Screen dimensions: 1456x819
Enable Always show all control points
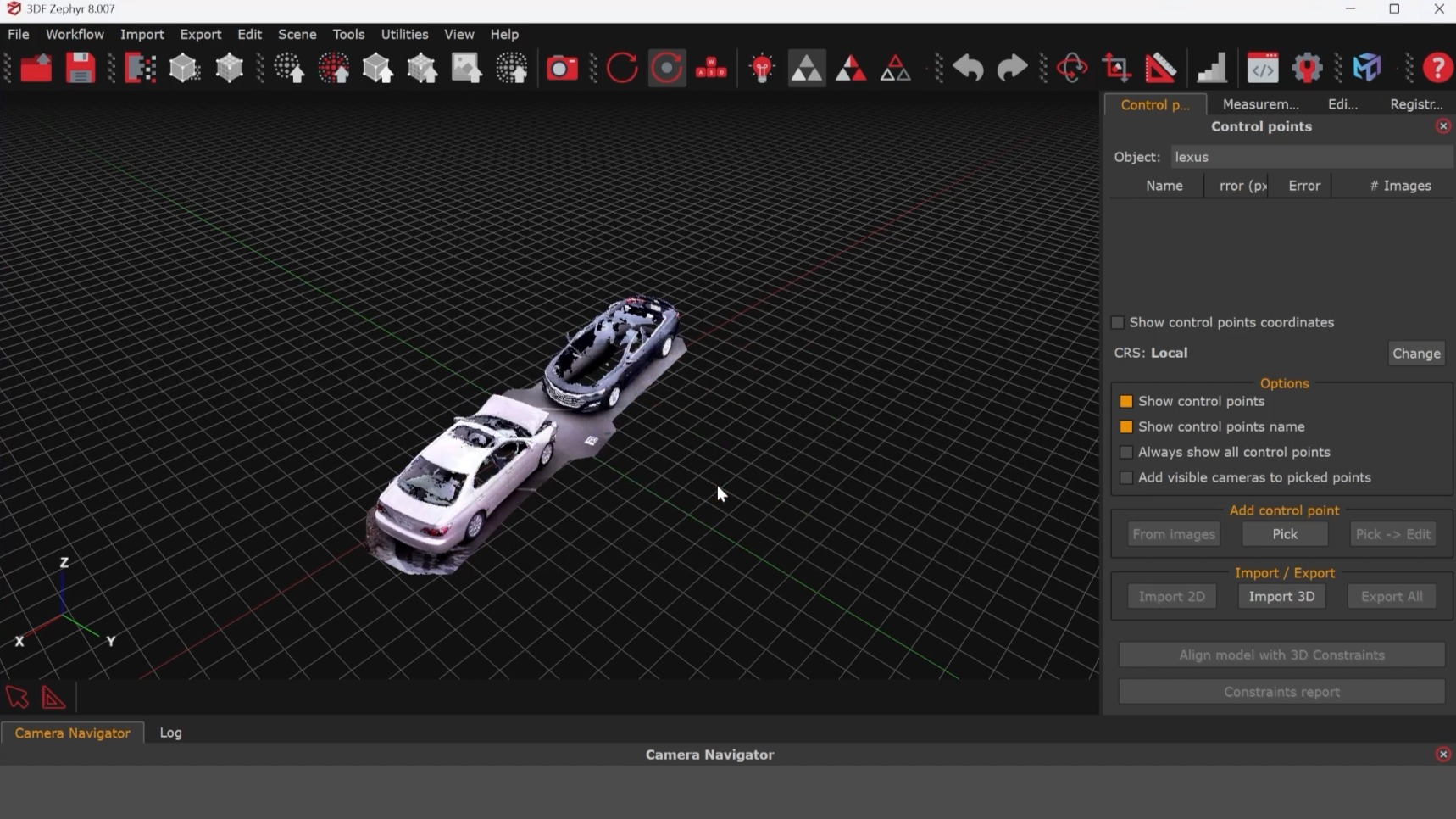pos(1125,453)
